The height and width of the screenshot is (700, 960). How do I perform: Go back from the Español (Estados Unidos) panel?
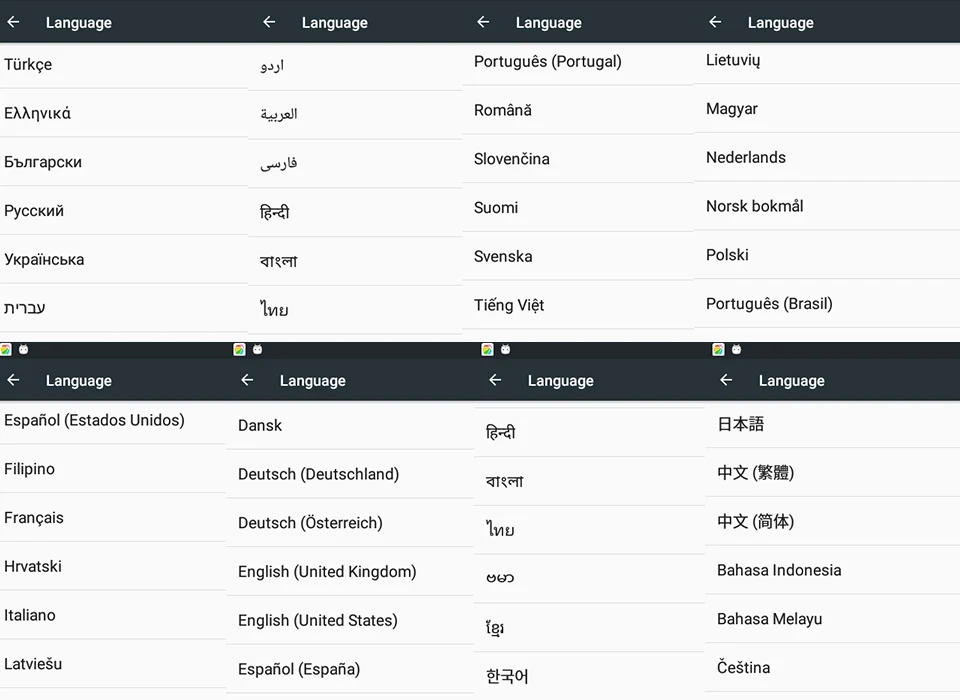(14, 380)
